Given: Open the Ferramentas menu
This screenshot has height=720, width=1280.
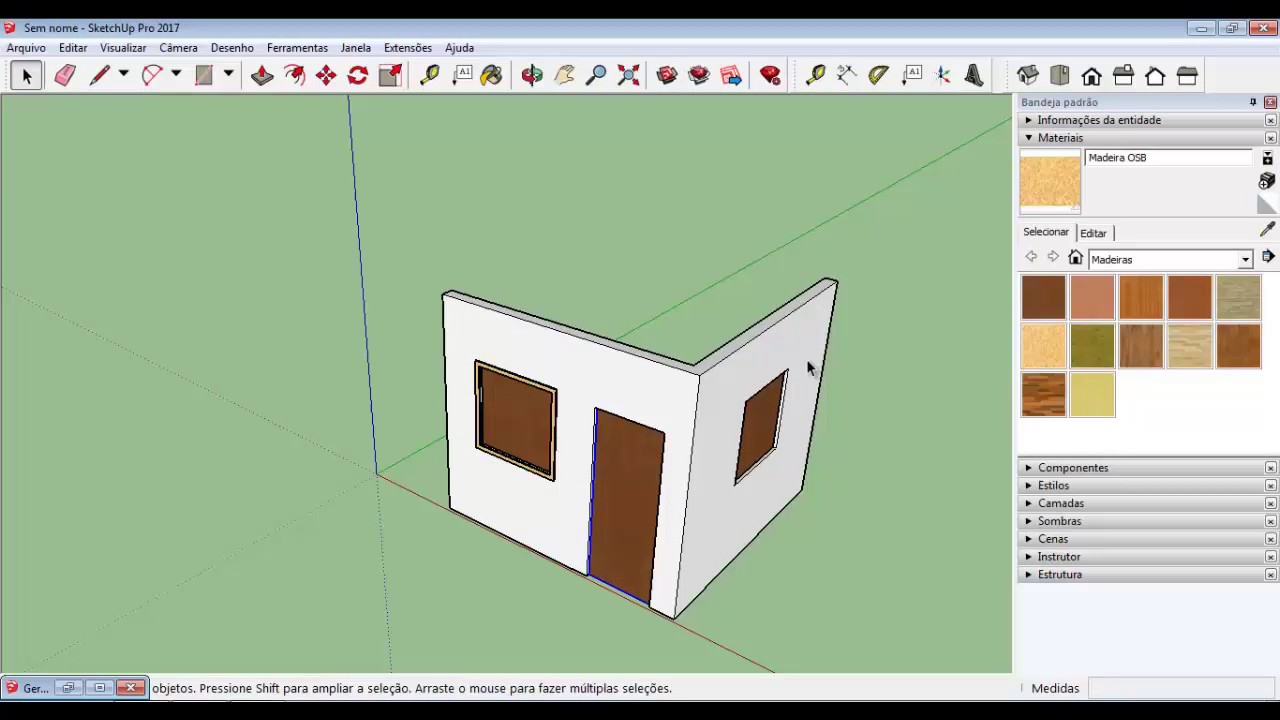Looking at the screenshot, I should pyautogui.click(x=297, y=47).
